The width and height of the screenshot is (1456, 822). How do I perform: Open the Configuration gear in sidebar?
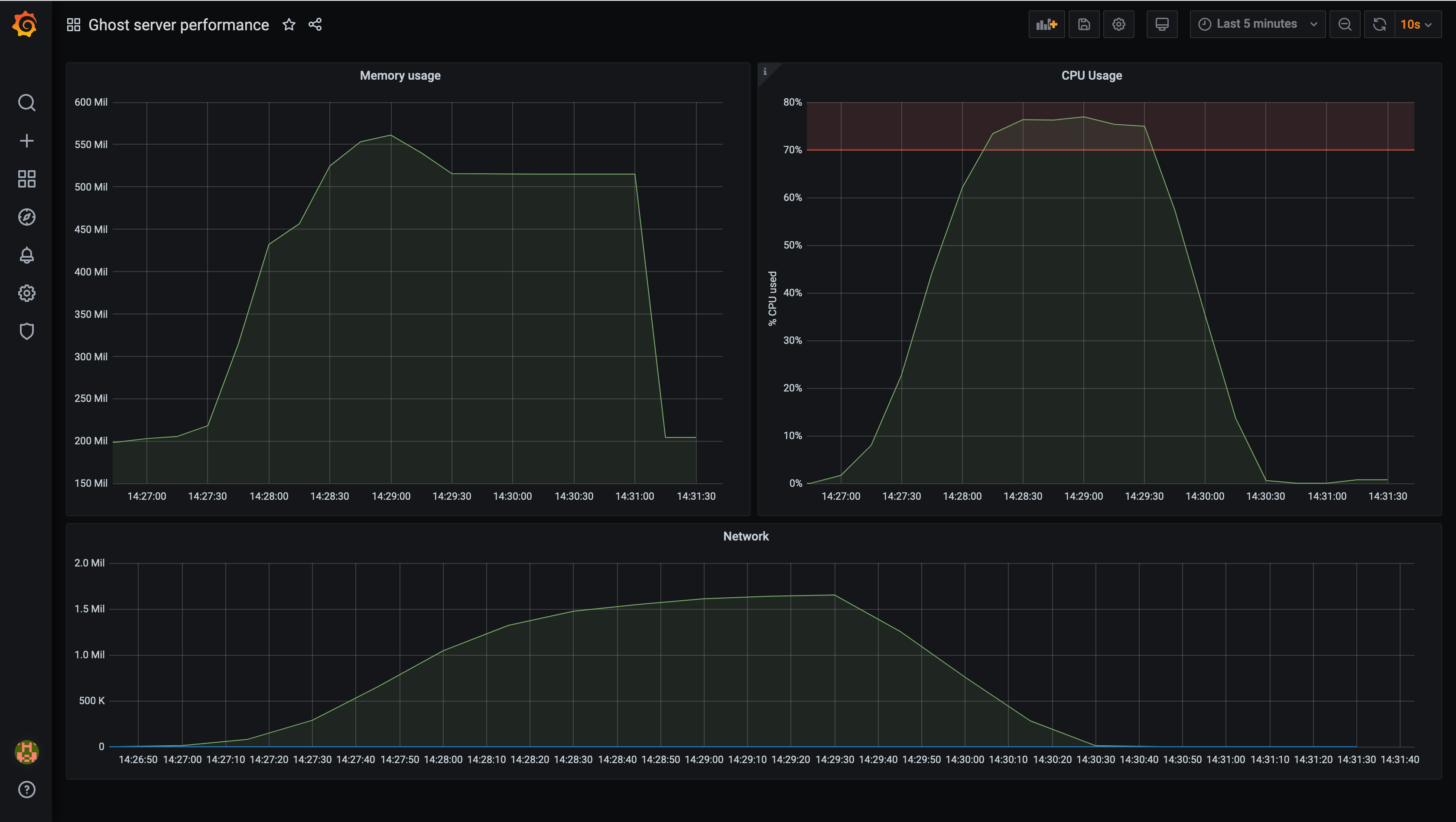[26, 293]
